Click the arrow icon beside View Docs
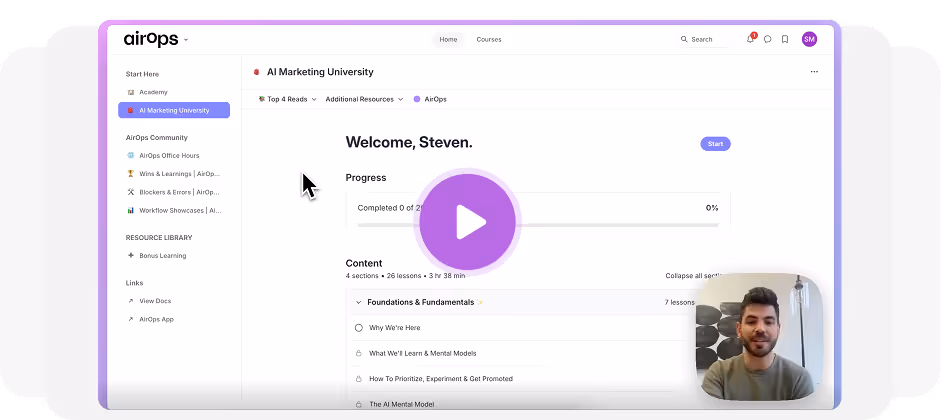Viewport: 941px width, 420px height. pyautogui.click(x=131, y=301)
